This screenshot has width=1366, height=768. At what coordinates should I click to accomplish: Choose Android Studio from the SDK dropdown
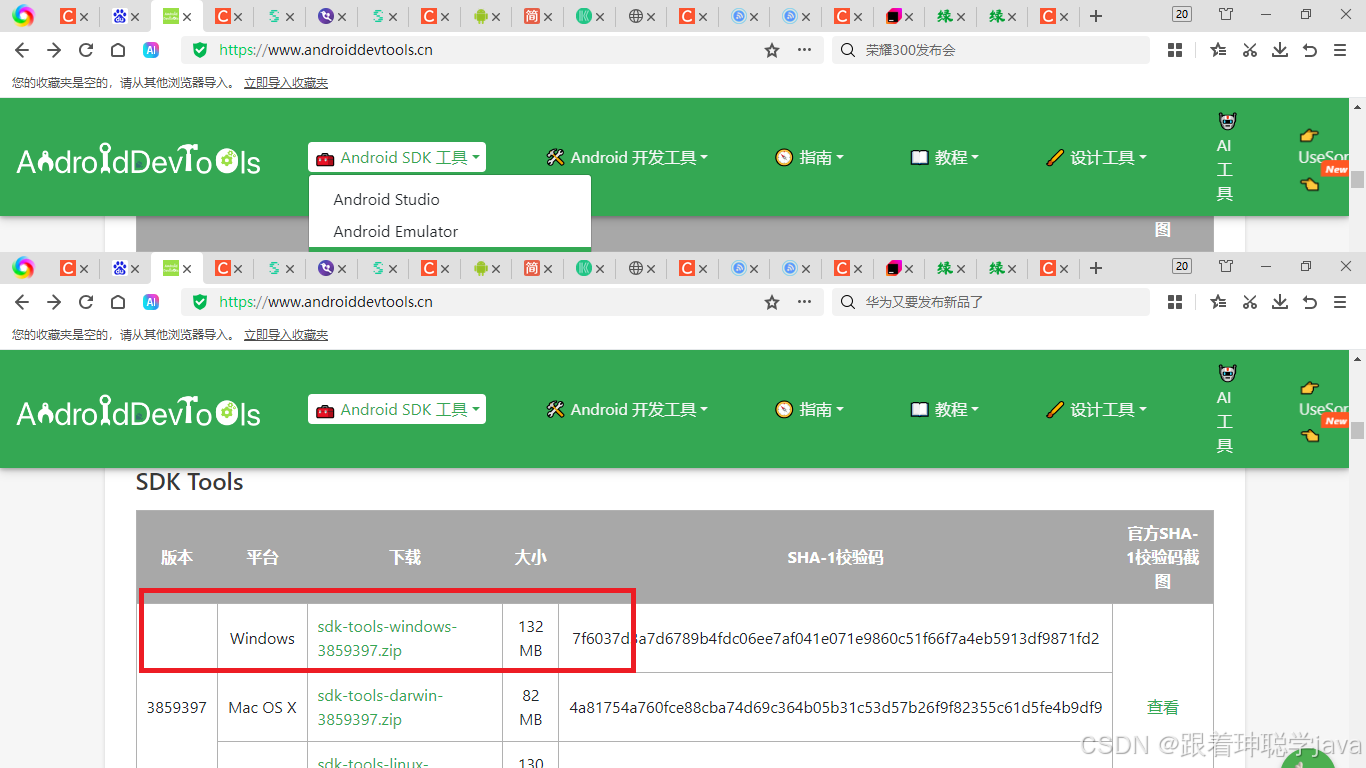click(x=386, y=199)
